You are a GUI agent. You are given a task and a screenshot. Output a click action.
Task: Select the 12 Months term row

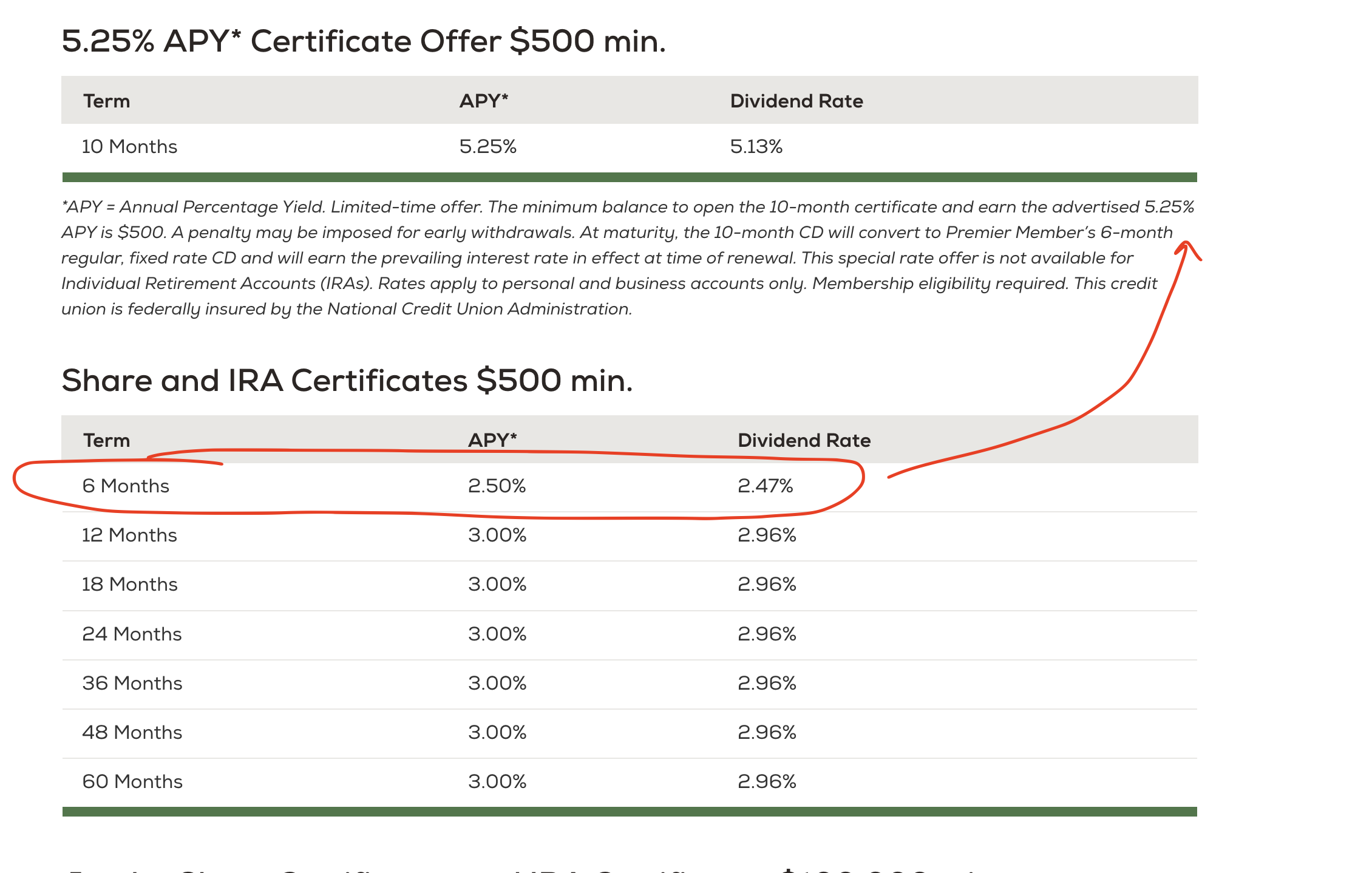click(x=129, y=535)
